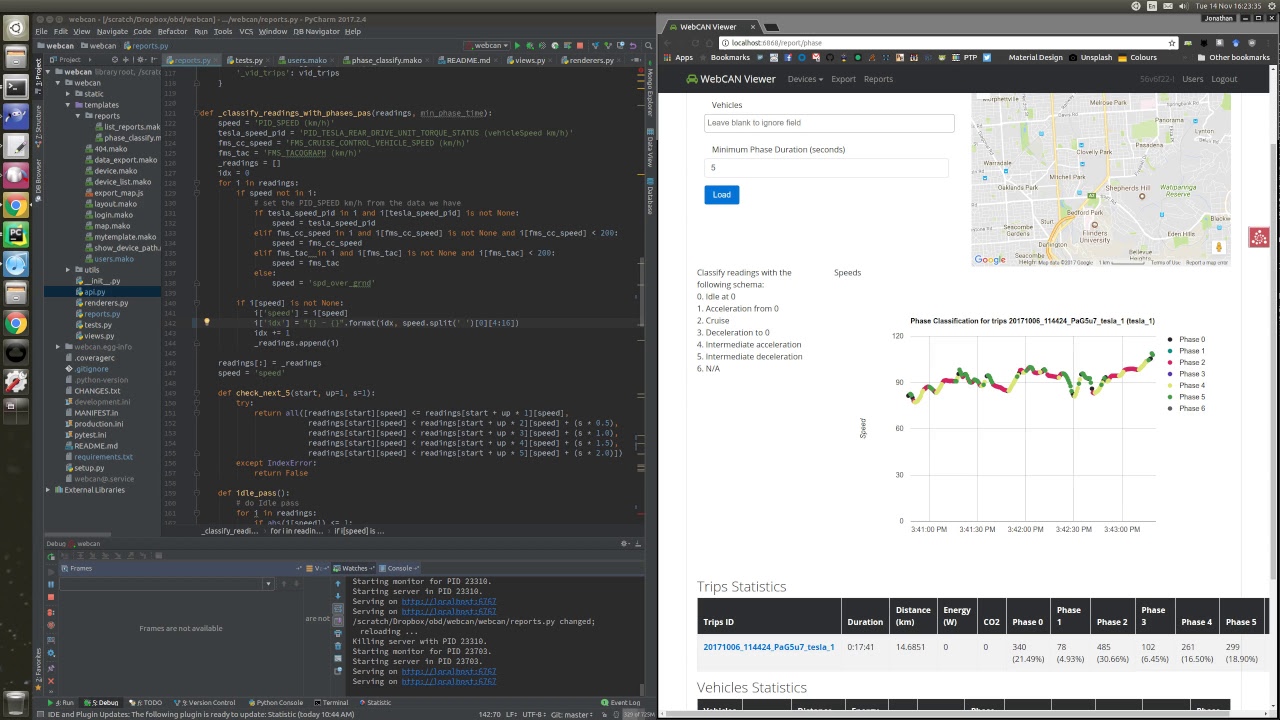Click the console scroll up arrow icon
Screen dimensions: 1280x720
click(x=338, y=583)
